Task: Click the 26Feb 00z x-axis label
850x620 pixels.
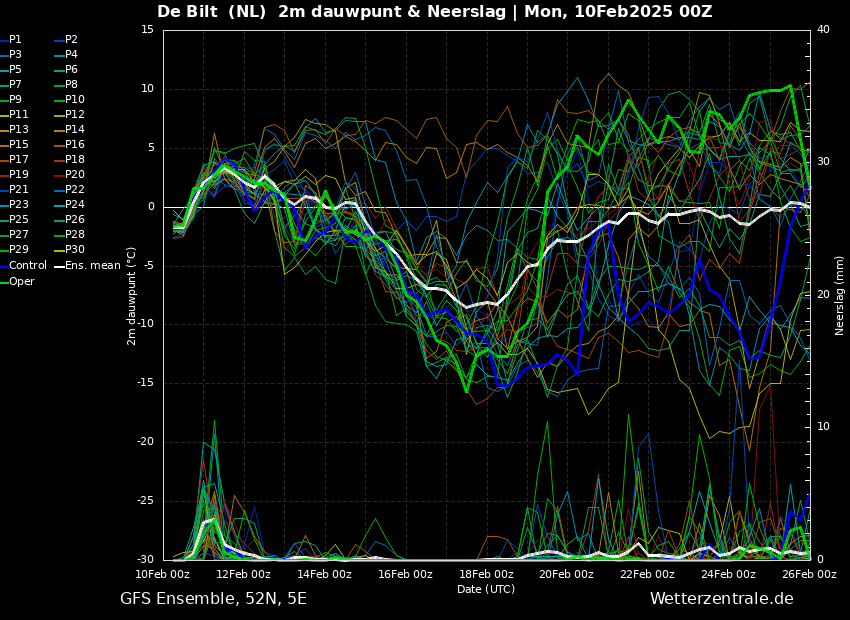Action: tap(809, 574)
